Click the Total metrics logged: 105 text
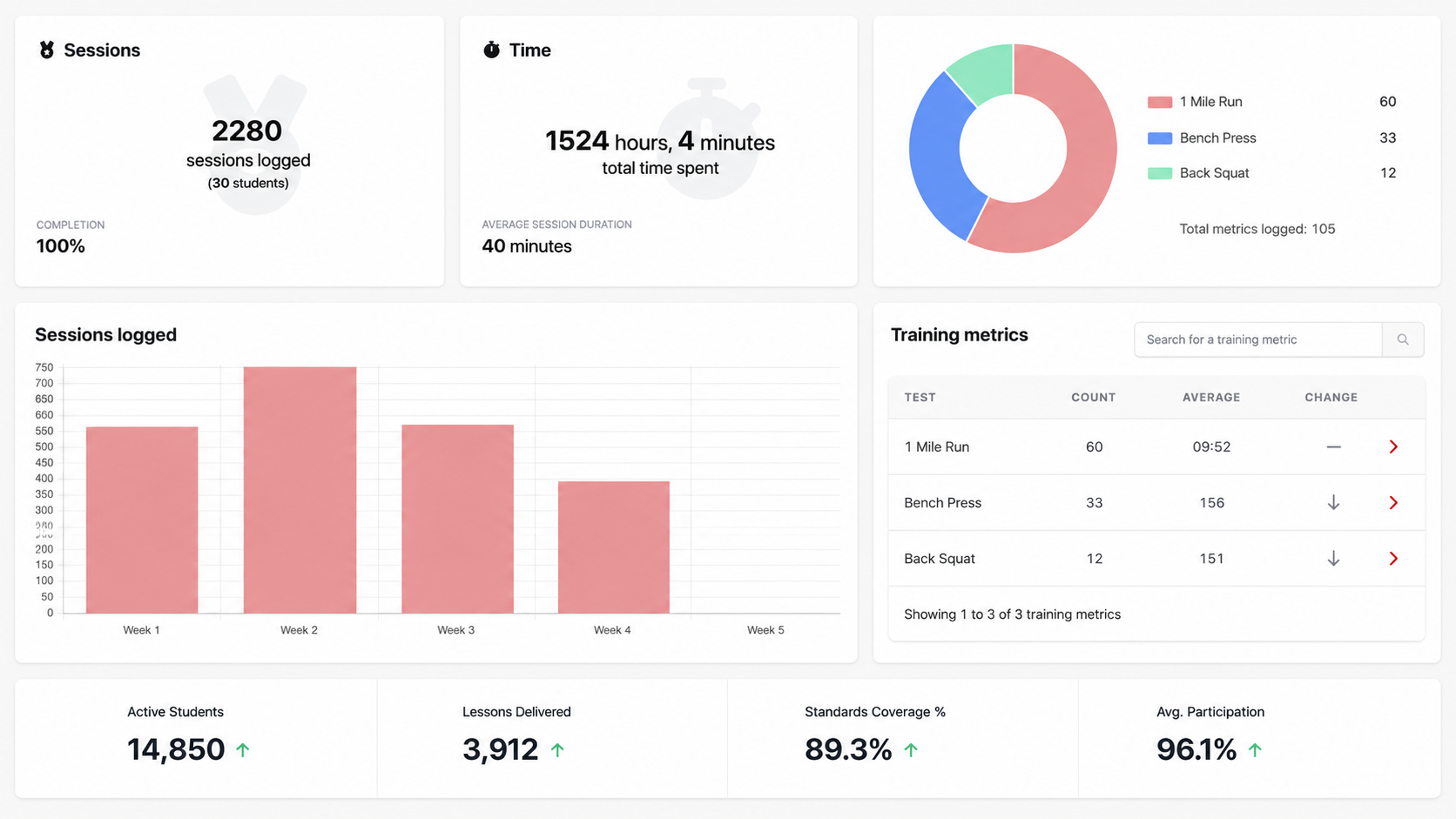This screenshot has height=819, width=1456. (1257, 229)
